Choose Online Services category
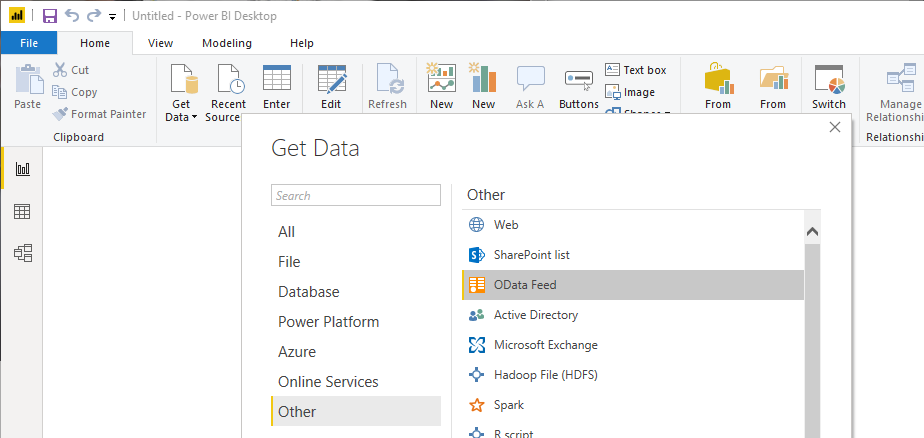This screenshot has width=924, height=438. tap(328, 382)
